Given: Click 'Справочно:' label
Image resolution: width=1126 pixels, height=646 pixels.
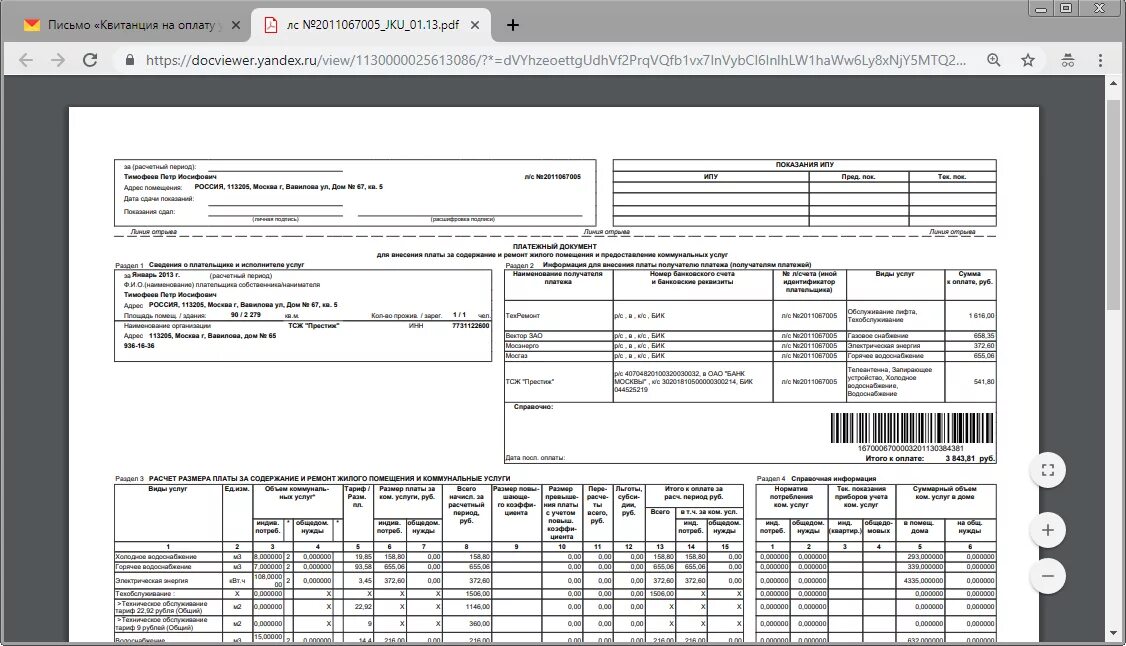Looking at the screenshot, I should (x=534, y=407).
